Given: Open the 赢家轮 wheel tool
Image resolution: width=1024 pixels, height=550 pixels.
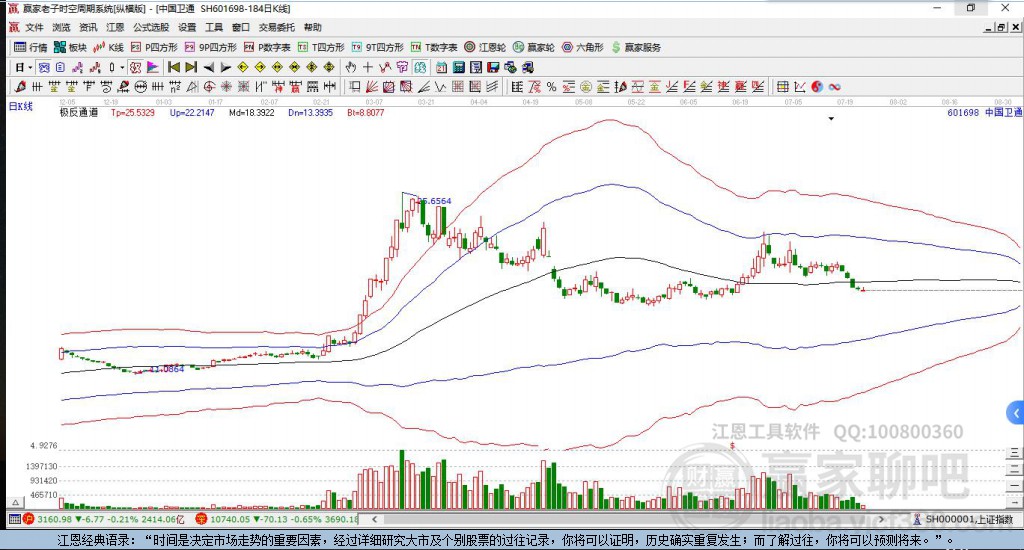Looking at the screenshot, I should 534,47.
